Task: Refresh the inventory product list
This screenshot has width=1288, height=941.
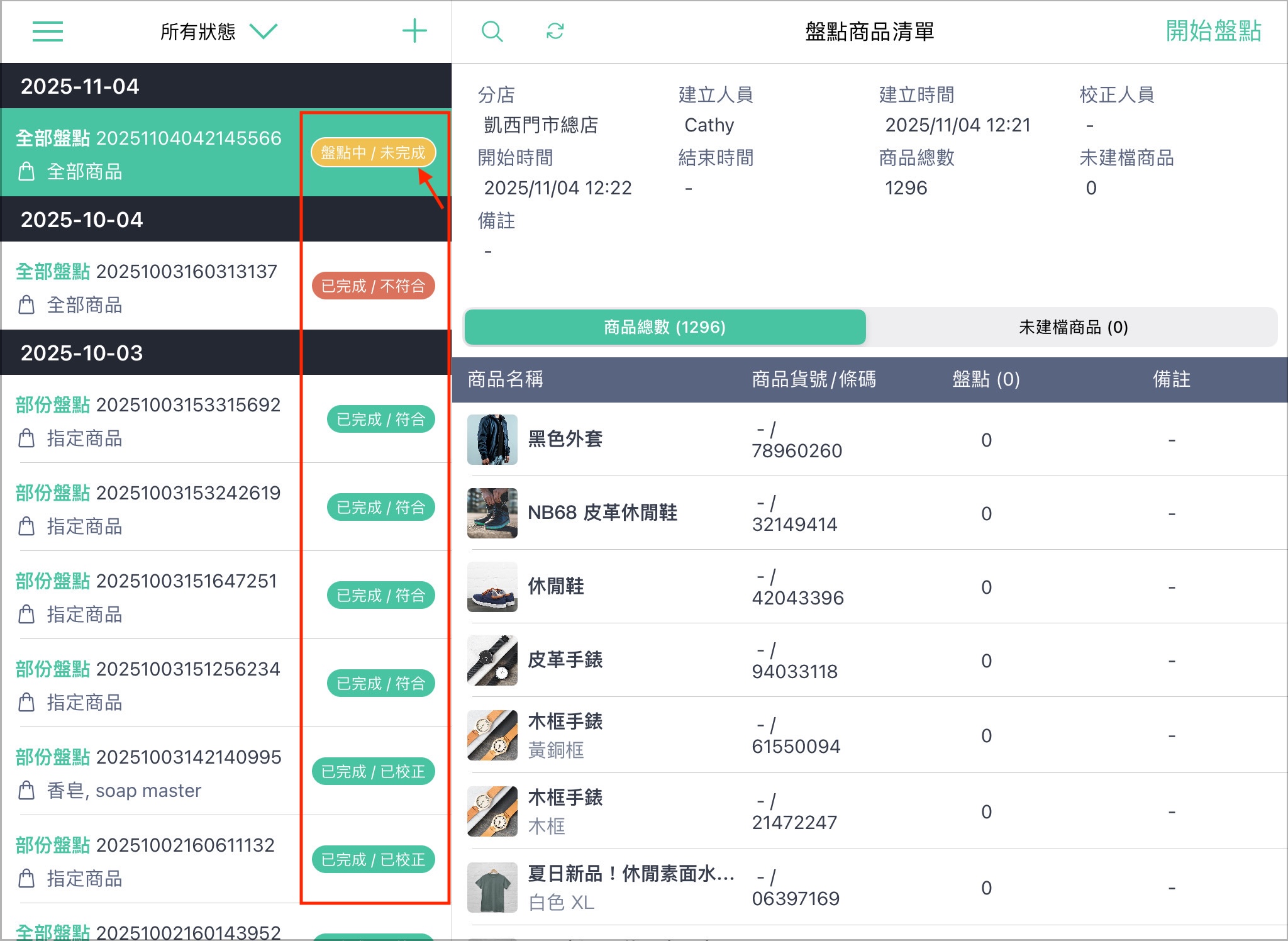Action: point(555,31)
